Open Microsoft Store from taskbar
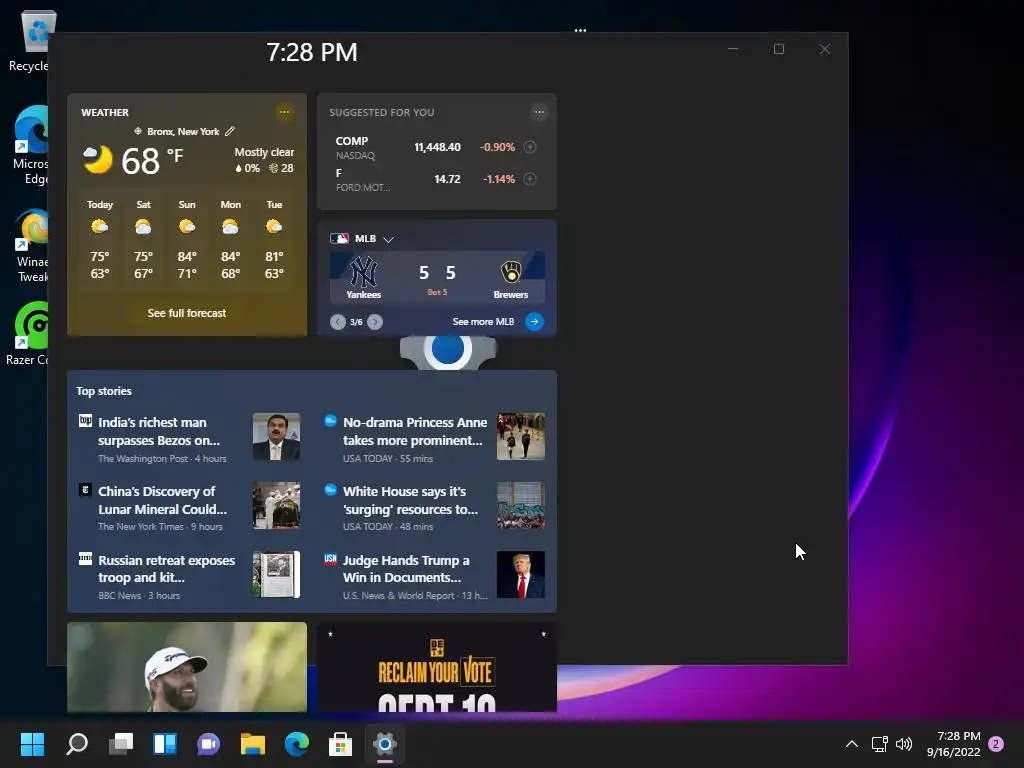 coord(340,744)
